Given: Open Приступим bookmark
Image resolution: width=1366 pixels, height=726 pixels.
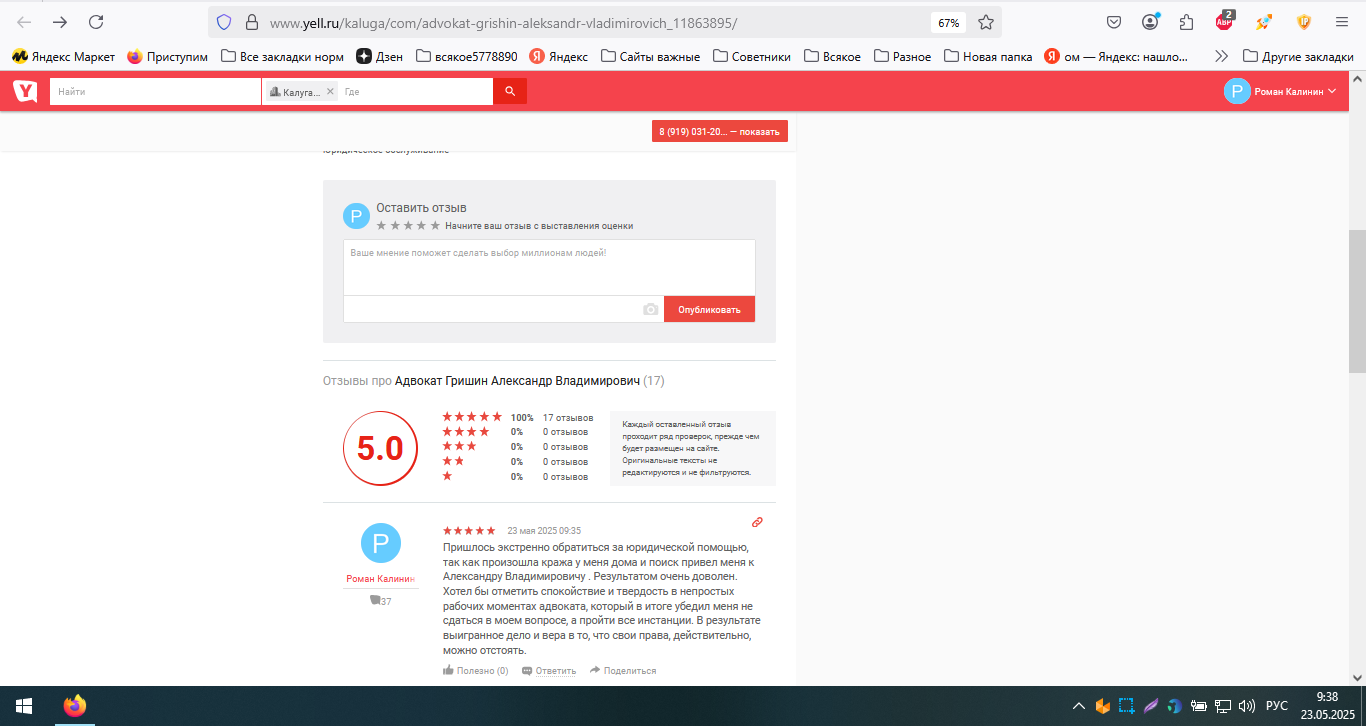Looking at the screenshot, I should (167, 57).
